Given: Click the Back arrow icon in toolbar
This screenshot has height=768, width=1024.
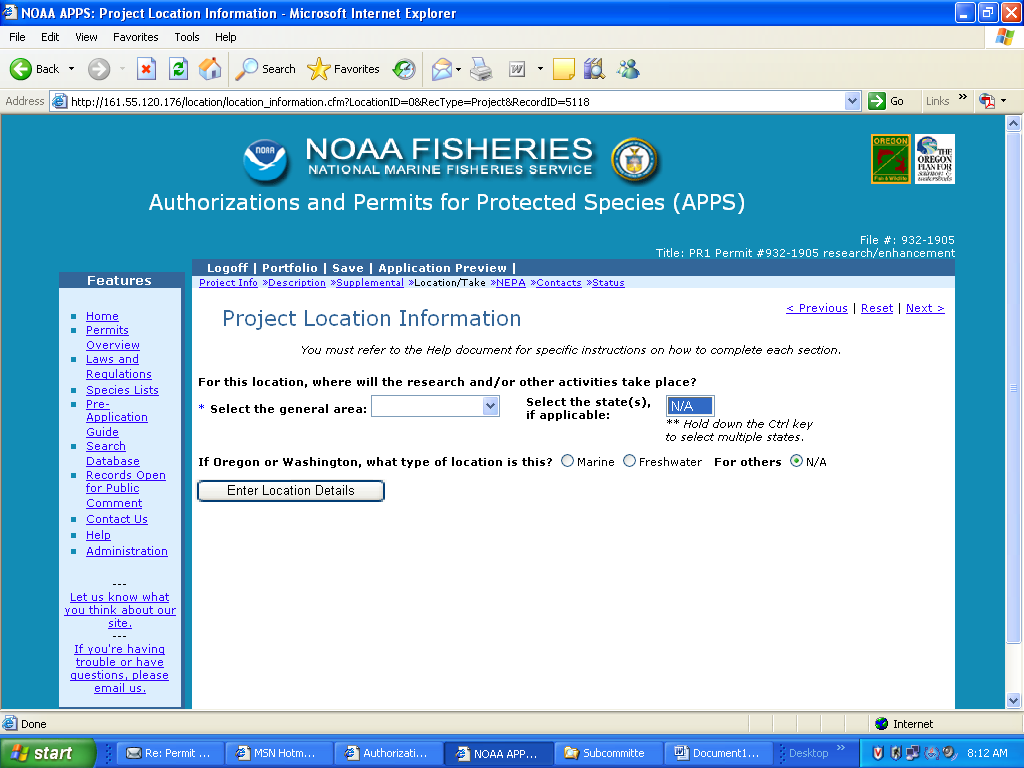Looking at the screenshot, I should pyautogui.click(x=21, y=69).
